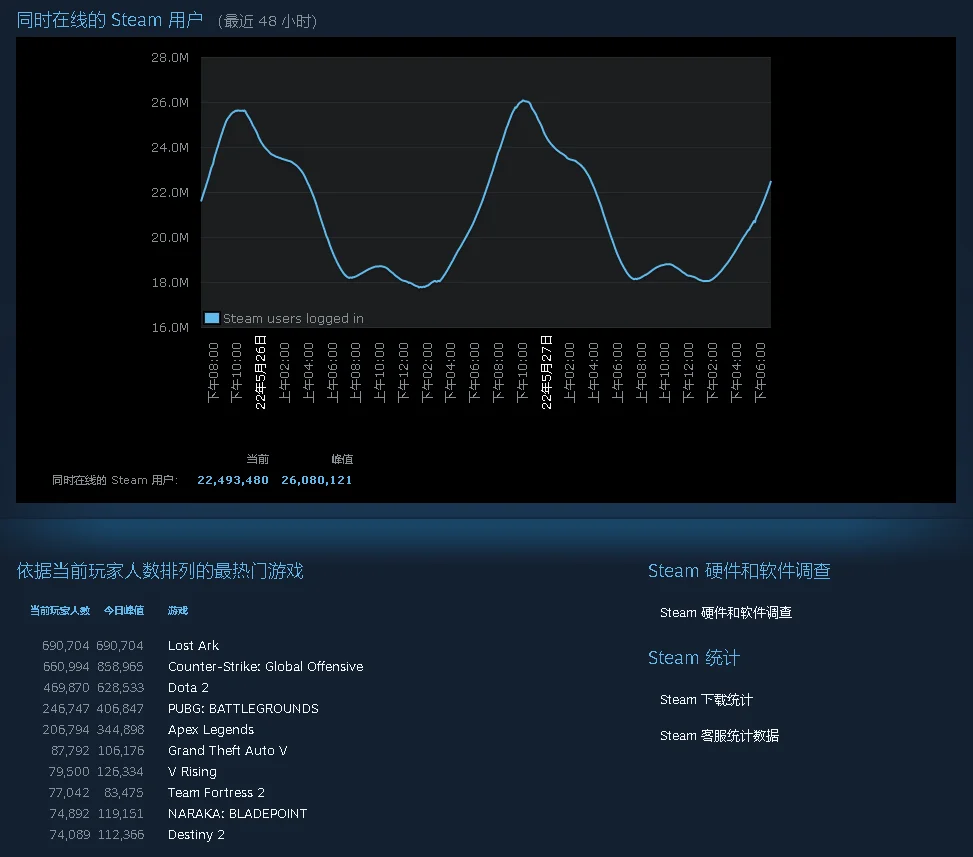
Task: Click the 当前玩家人数 column header
Action: [60, 611]
